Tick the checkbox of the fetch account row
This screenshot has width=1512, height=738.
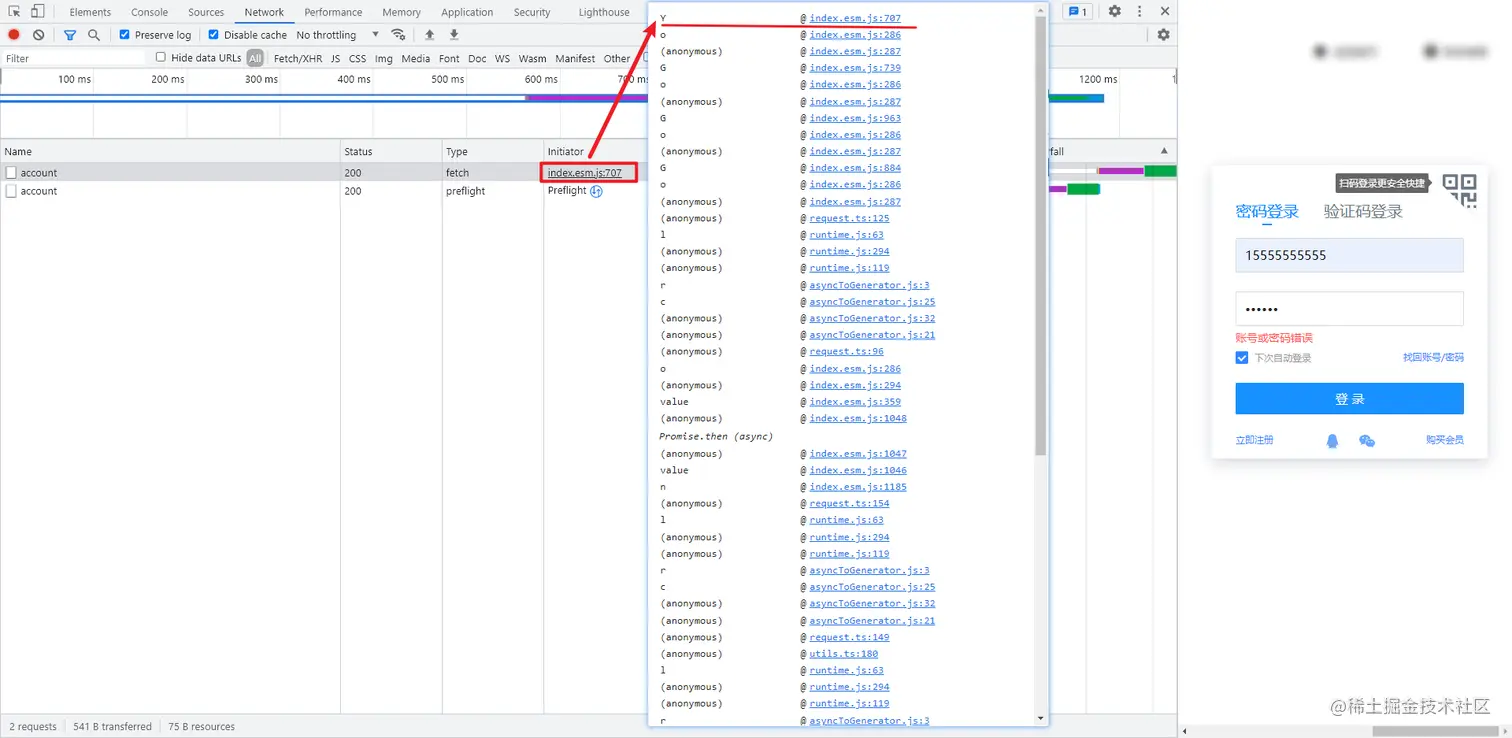[11, 173]
